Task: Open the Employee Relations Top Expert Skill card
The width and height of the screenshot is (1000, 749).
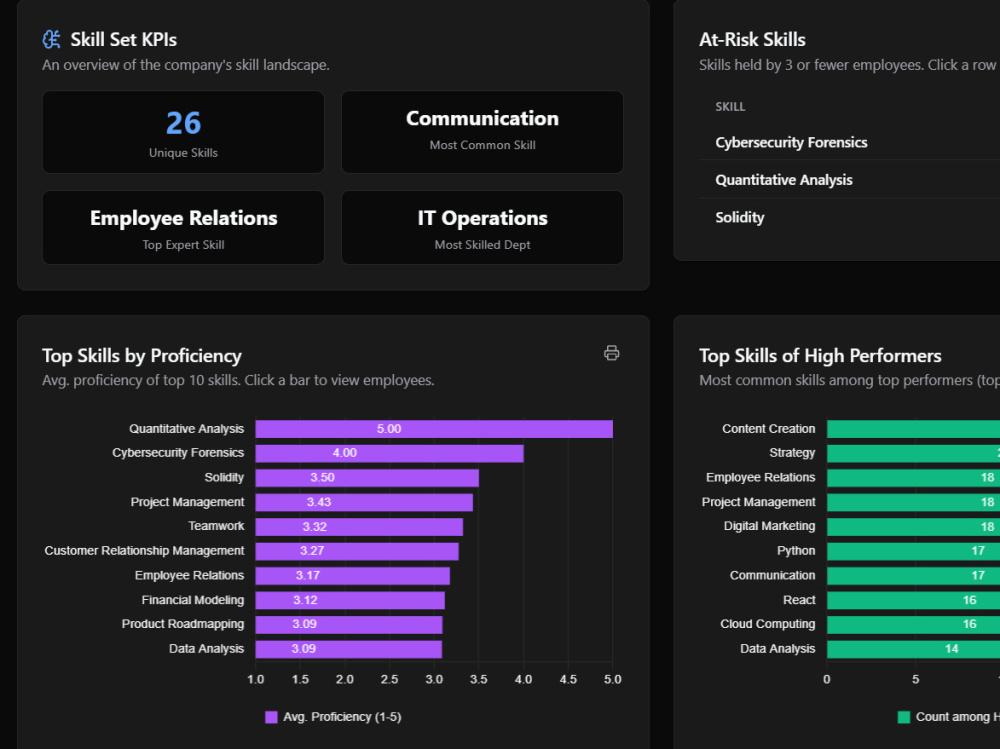Action: click(183, 228)
